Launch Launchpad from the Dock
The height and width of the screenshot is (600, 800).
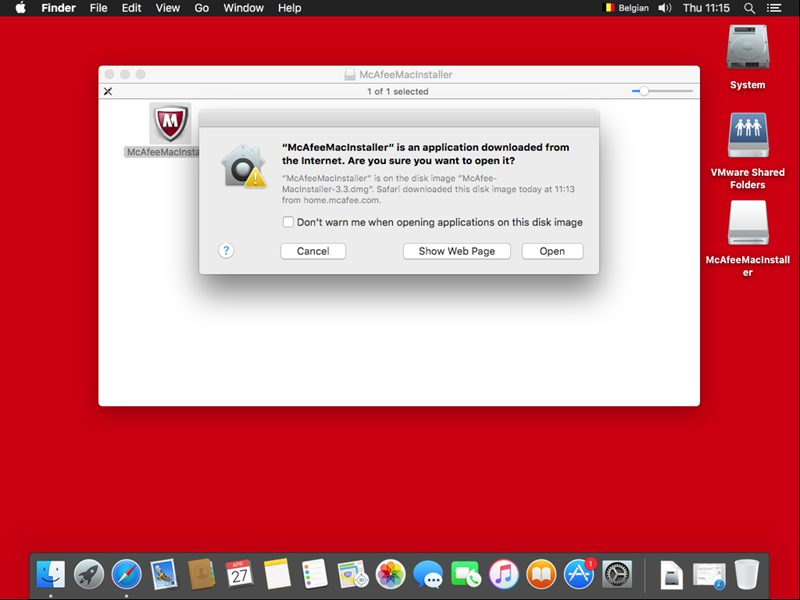(89, 574)
